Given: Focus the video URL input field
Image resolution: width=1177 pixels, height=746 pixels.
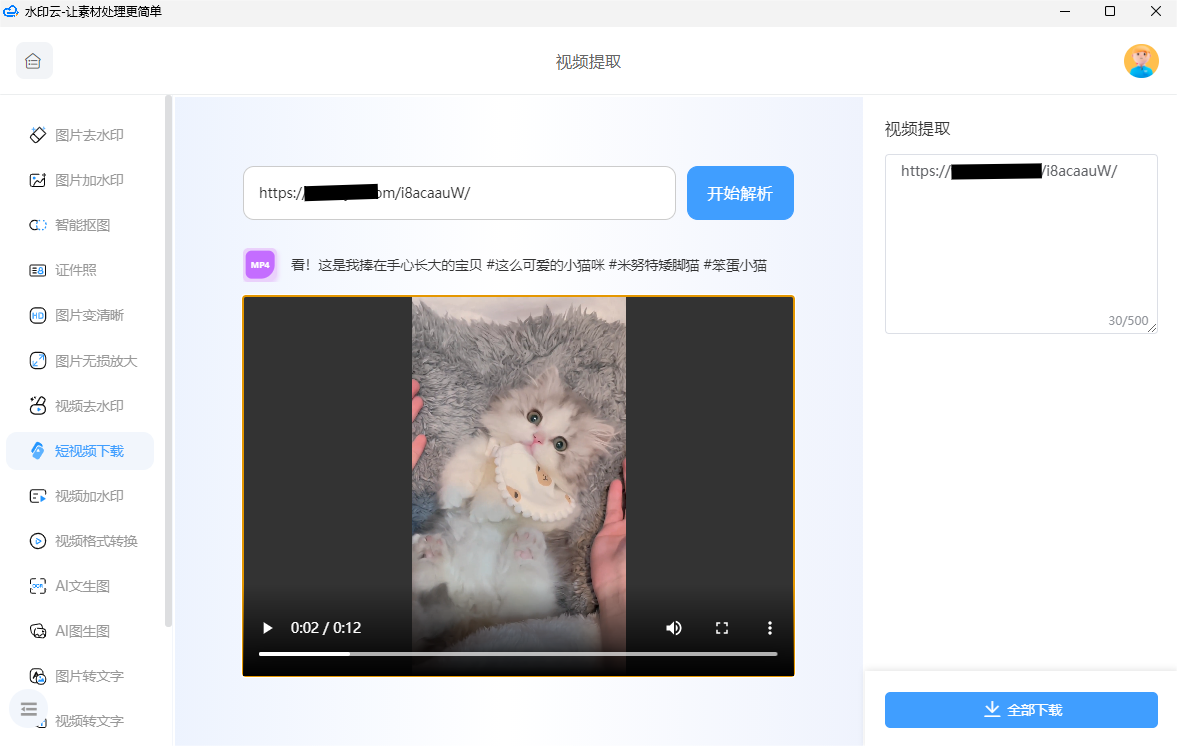Looking at the screenshot, I should tap(459, 193).
